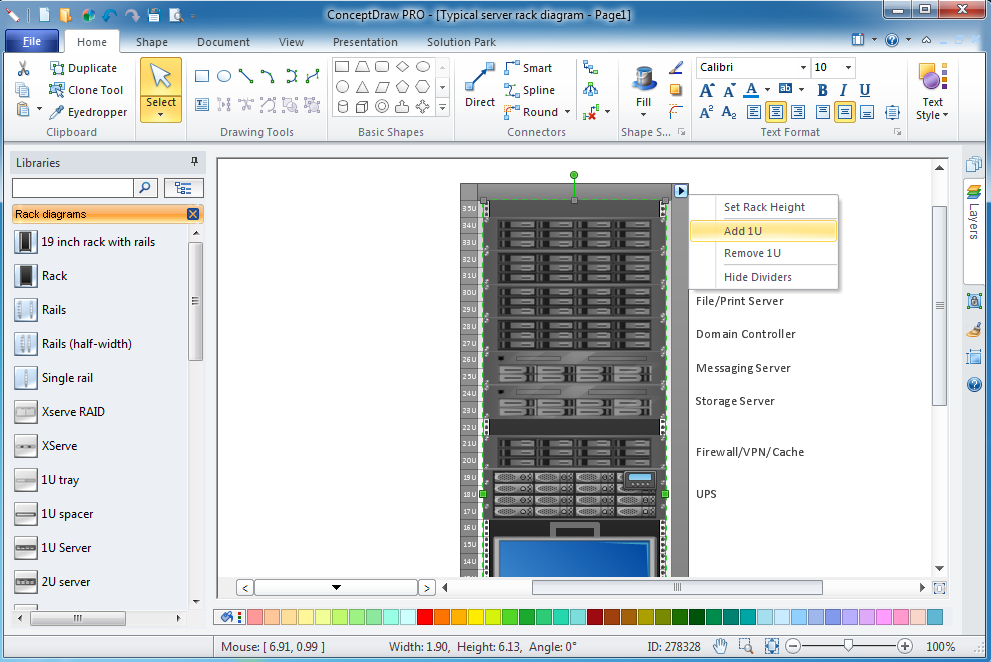Choose the Smart connector
This screenshot has width=991, height=662.
528,68
